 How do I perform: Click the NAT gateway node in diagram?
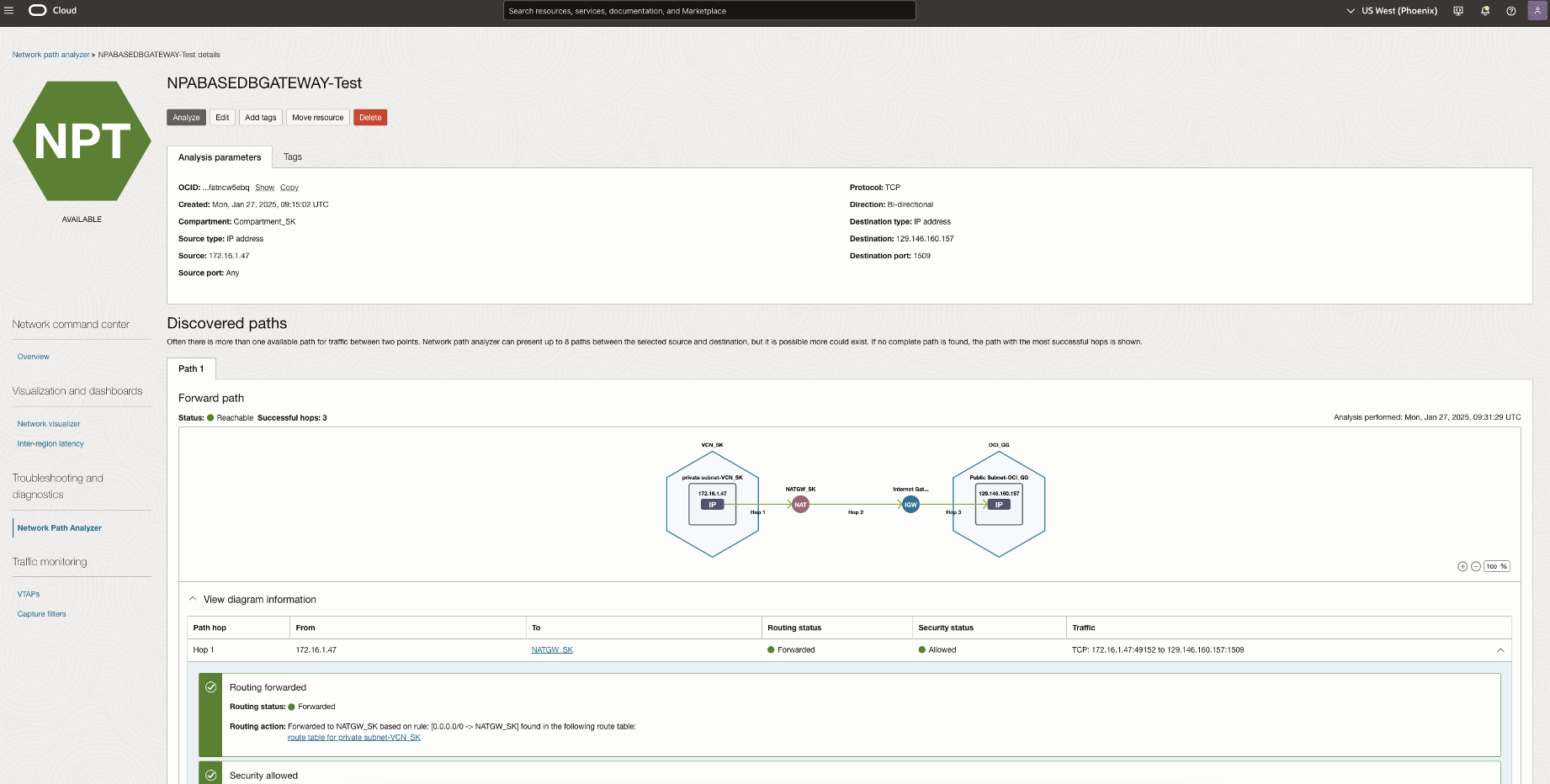coord(800,505)
